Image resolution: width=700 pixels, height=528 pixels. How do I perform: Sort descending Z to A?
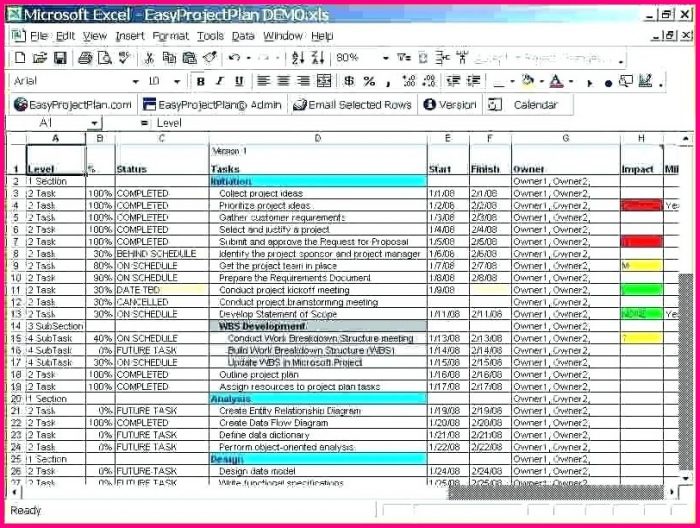coord(318,58)
